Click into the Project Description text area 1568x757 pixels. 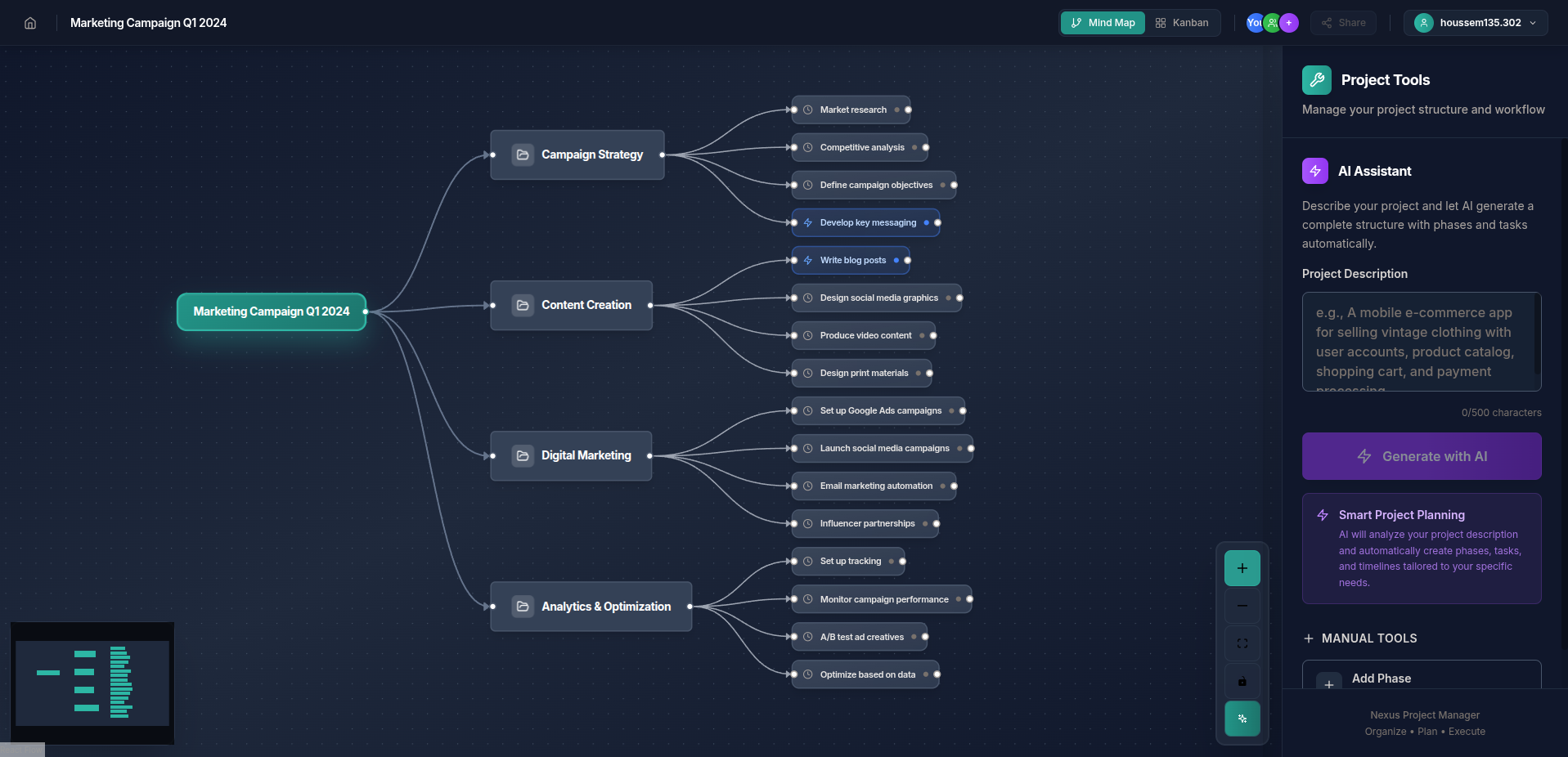1422,342
